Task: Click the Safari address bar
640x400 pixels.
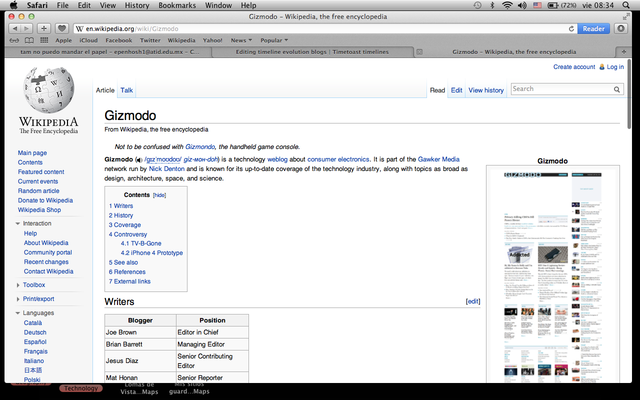Action: (322, 29)
